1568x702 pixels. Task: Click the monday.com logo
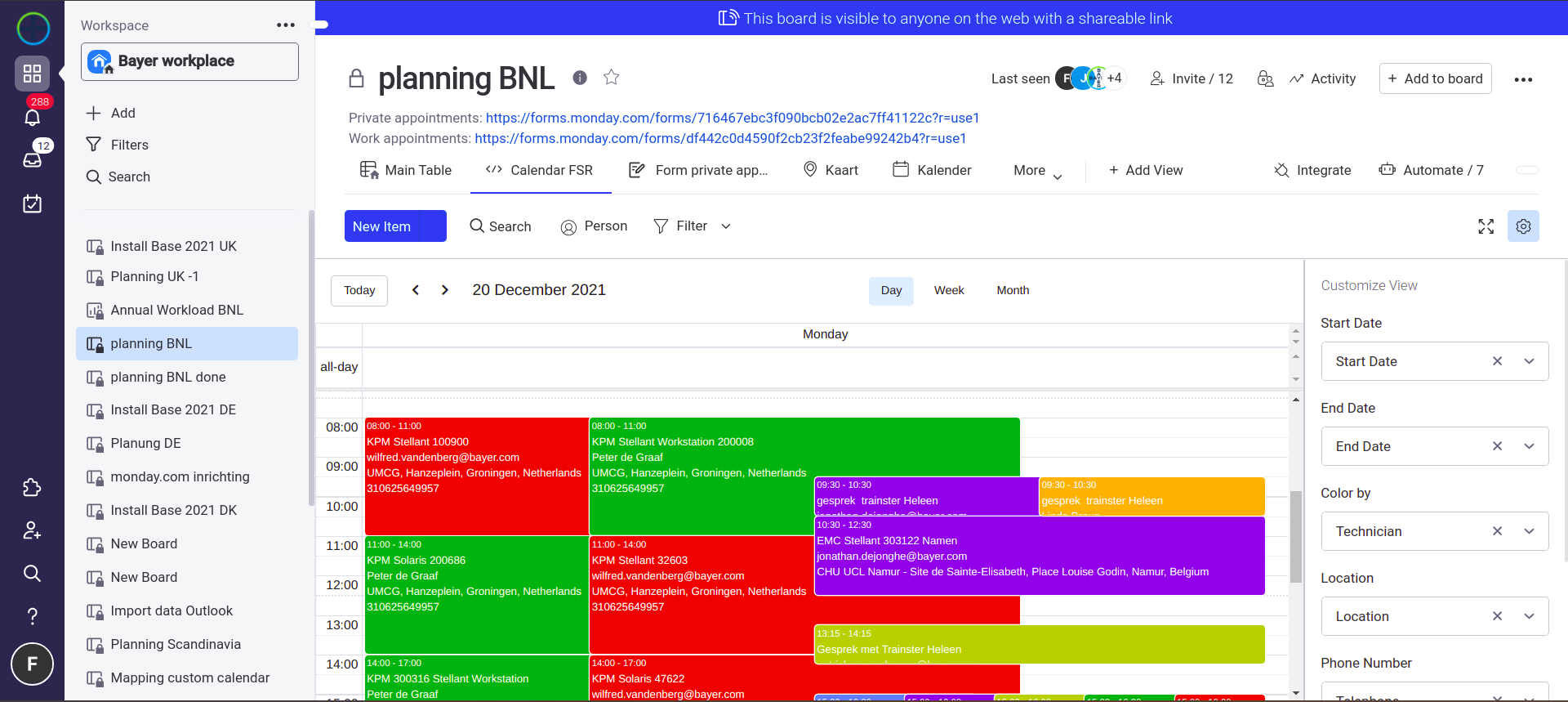[x=33, y=29]
